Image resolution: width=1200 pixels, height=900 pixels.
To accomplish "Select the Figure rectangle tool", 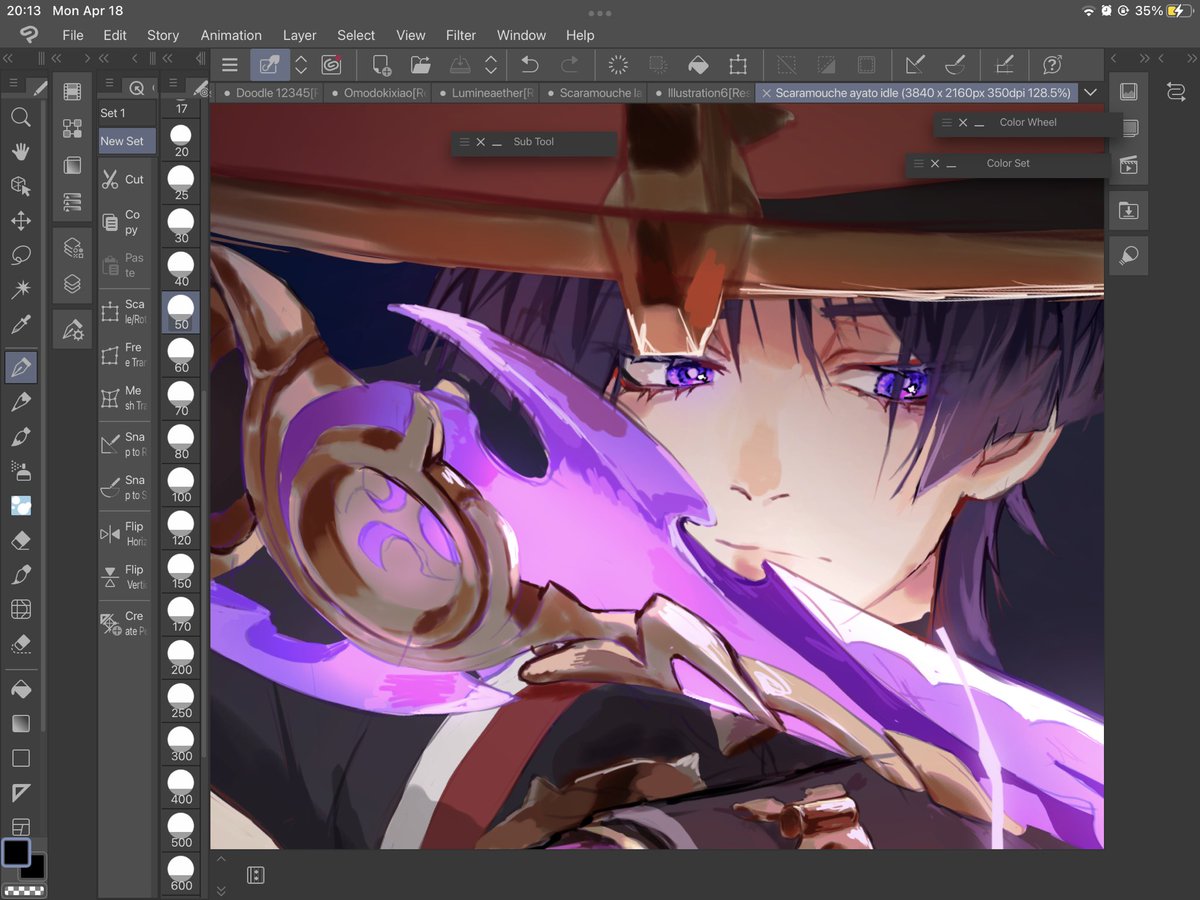I will [x=20, y=759].
